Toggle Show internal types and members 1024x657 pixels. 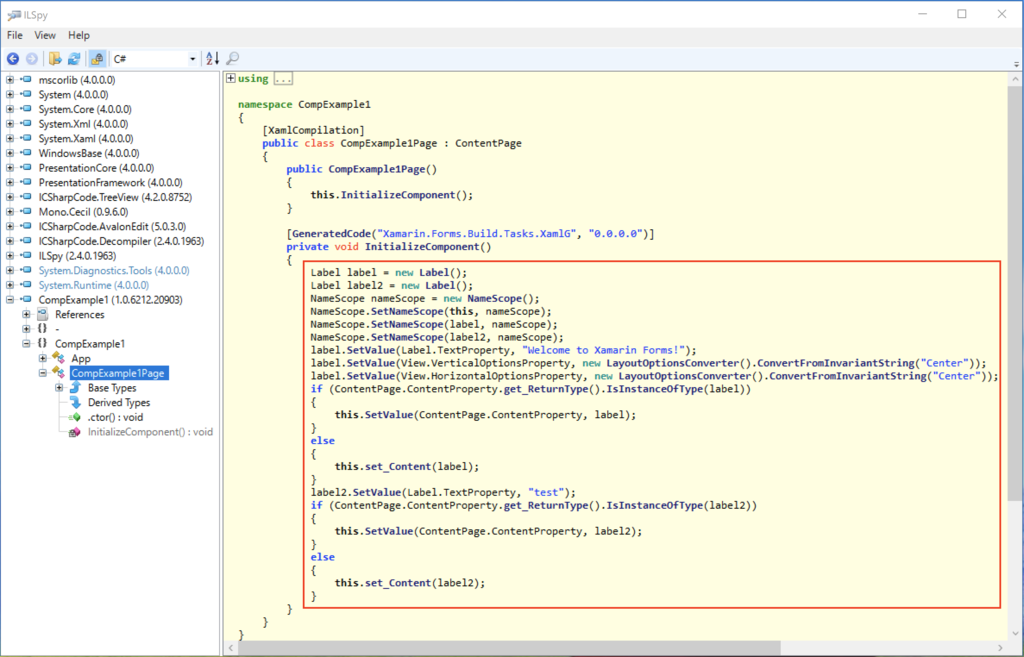click(x=97, y=59)
